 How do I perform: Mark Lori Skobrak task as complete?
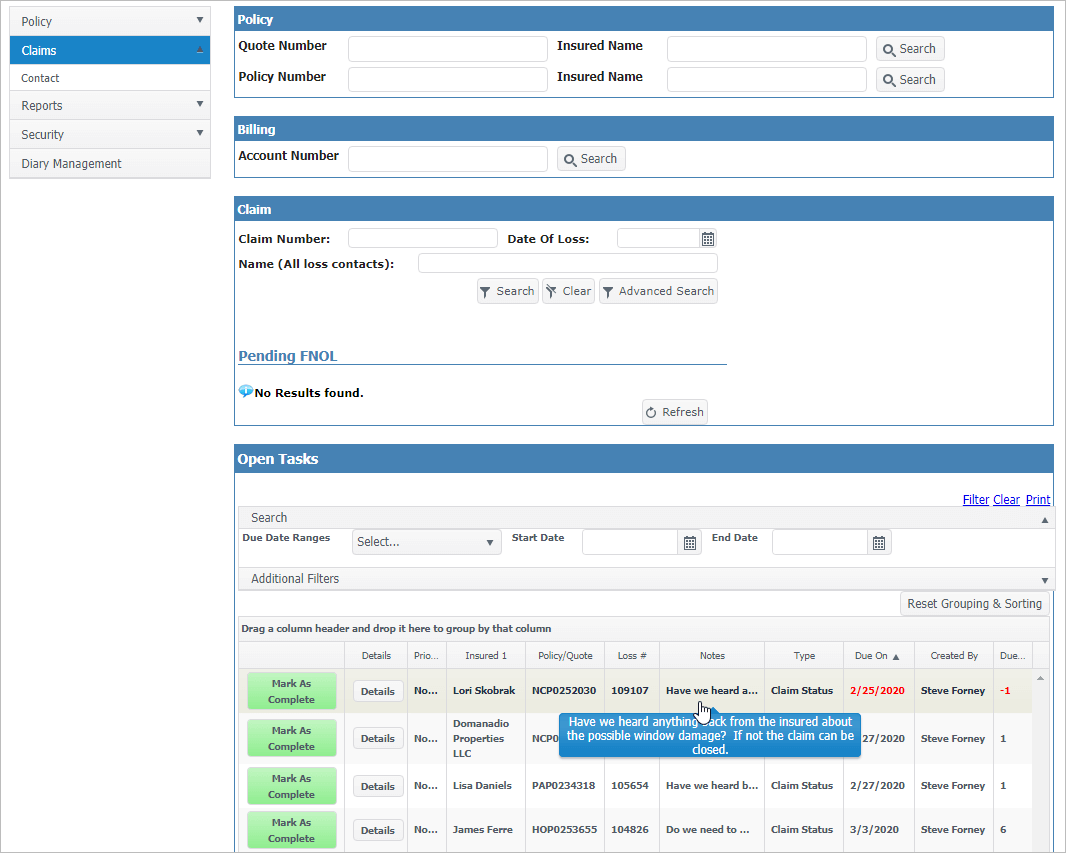[292, 692]
